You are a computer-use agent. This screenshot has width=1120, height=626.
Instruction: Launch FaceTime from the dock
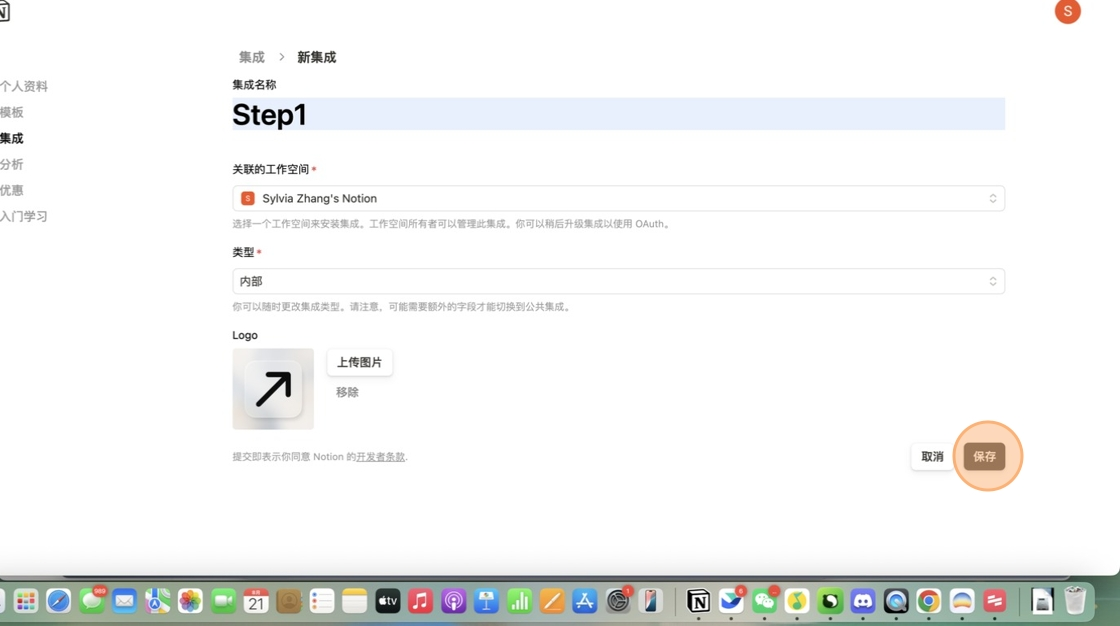[x=224, y=601]
